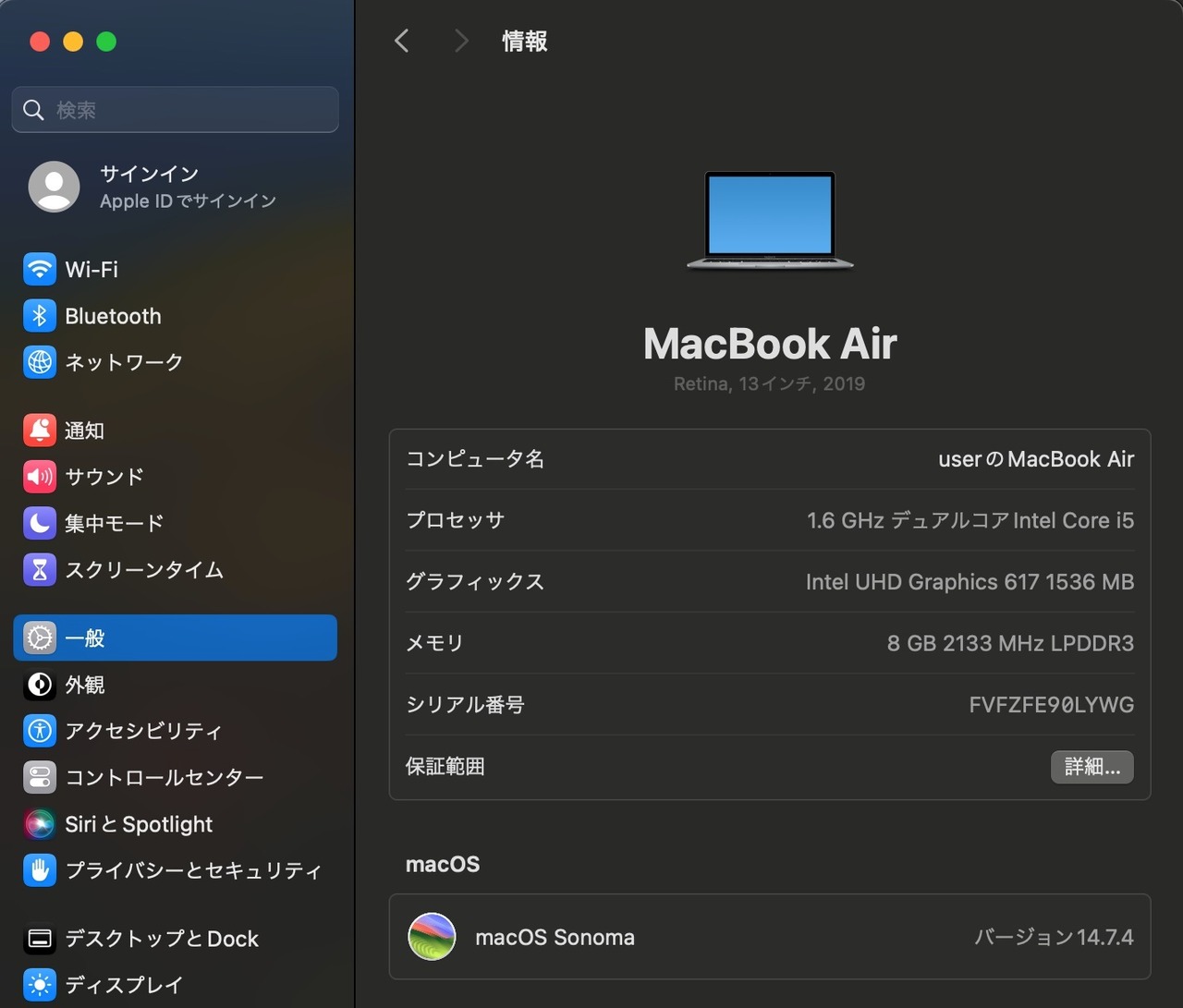This screenshot has height=1008, width=1183.
Task: Select the サウンド speaker icon
Action: pyautogui.click(x=40, y=477)
